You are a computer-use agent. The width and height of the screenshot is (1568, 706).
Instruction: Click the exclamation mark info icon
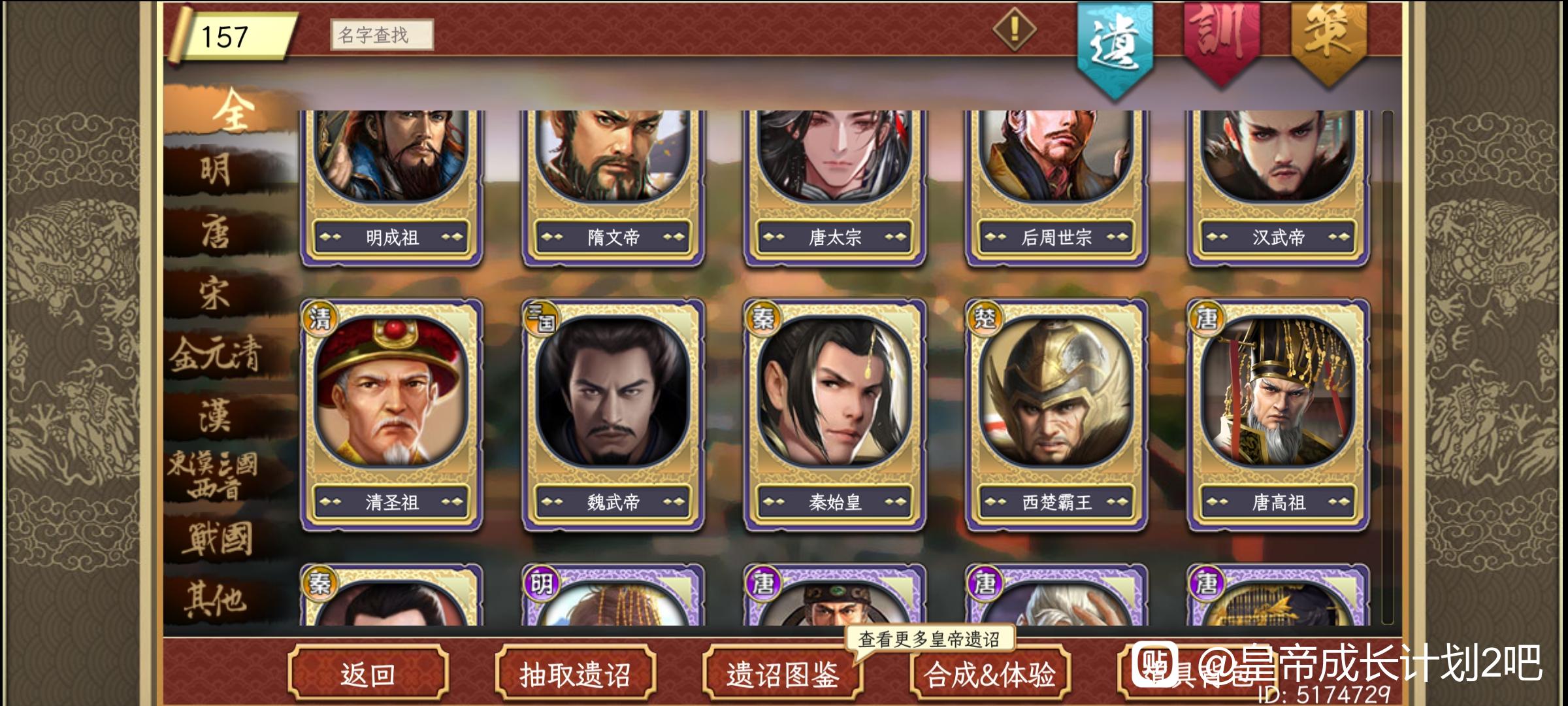(1014, 29)
